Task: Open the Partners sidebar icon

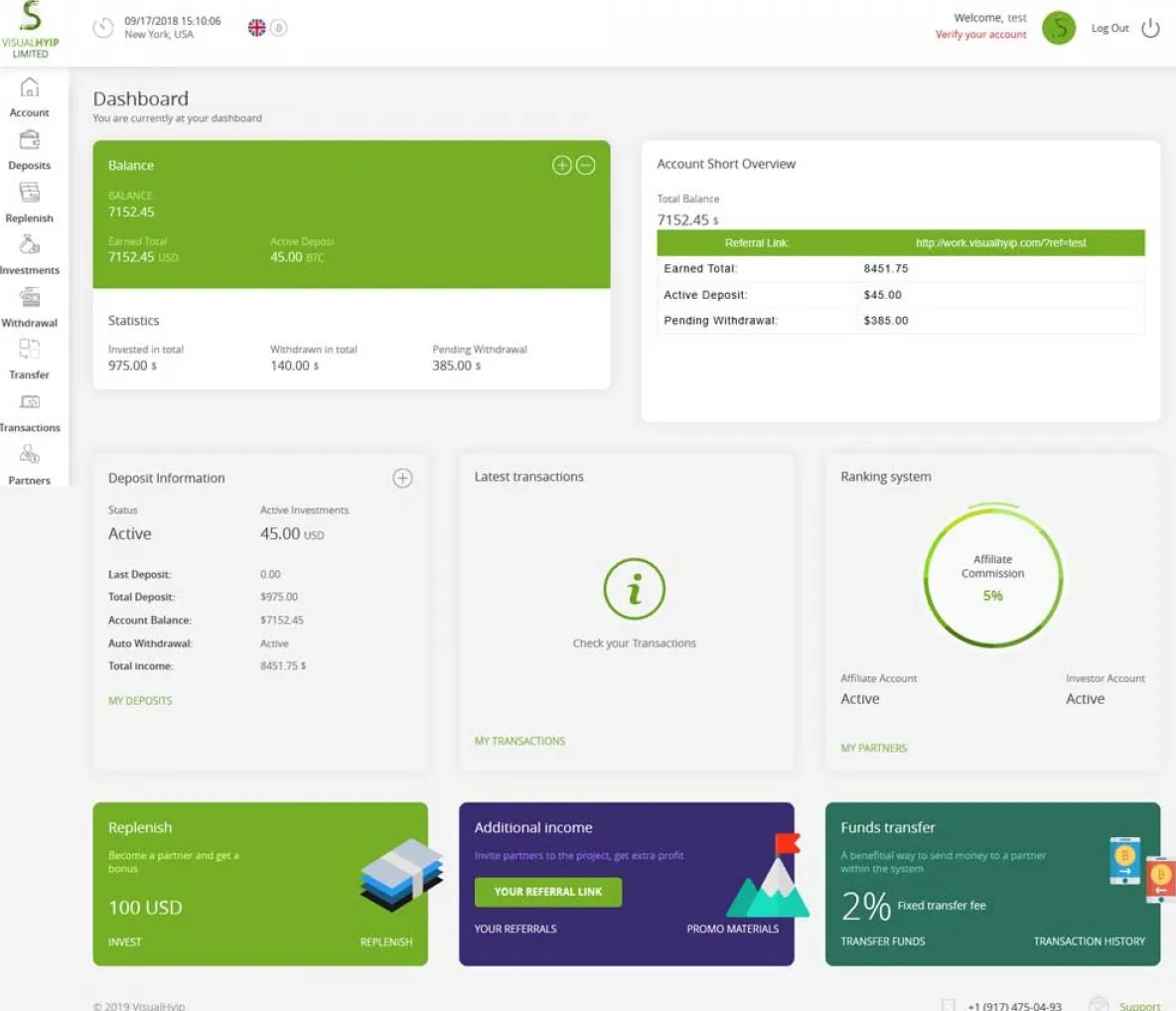Action: [29, 454]
